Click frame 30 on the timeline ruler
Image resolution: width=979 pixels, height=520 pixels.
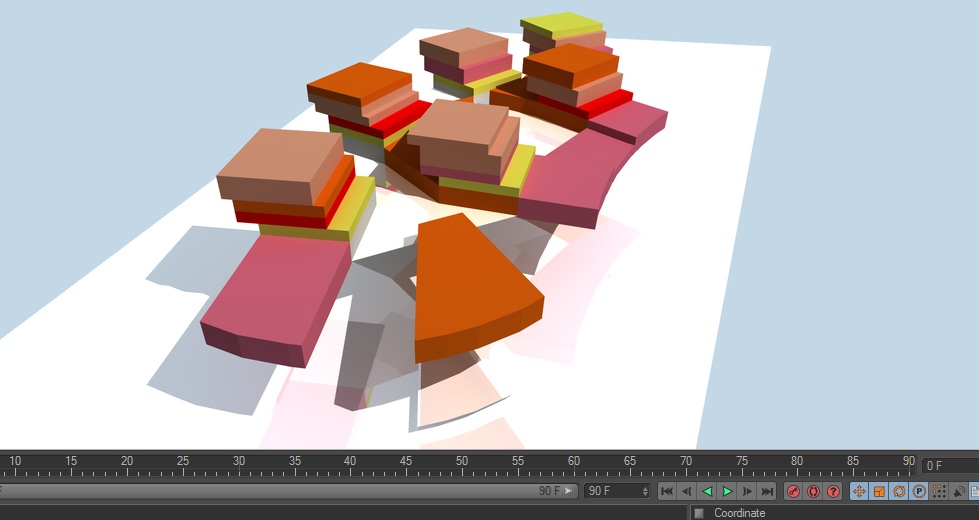click(x=239, y=462)
